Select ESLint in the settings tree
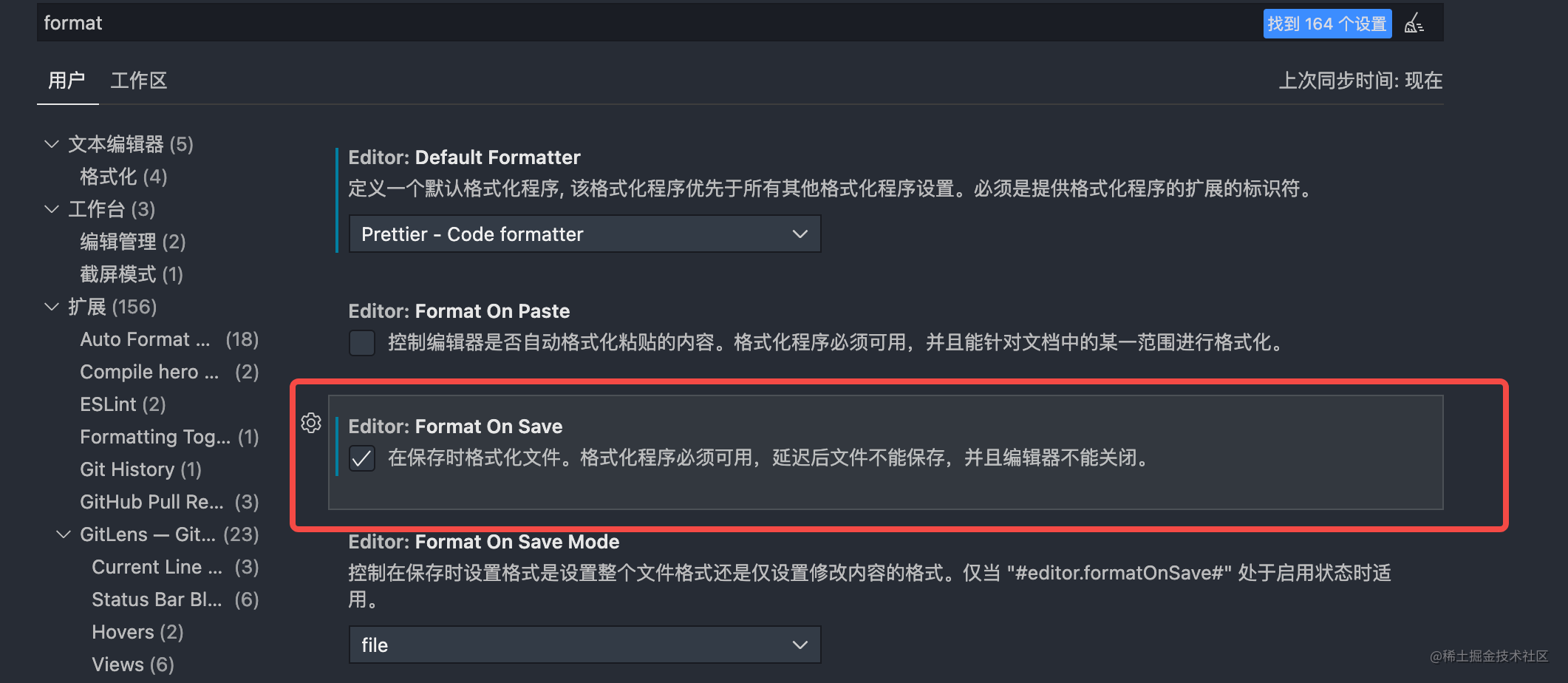 click(x=123, y=404)
